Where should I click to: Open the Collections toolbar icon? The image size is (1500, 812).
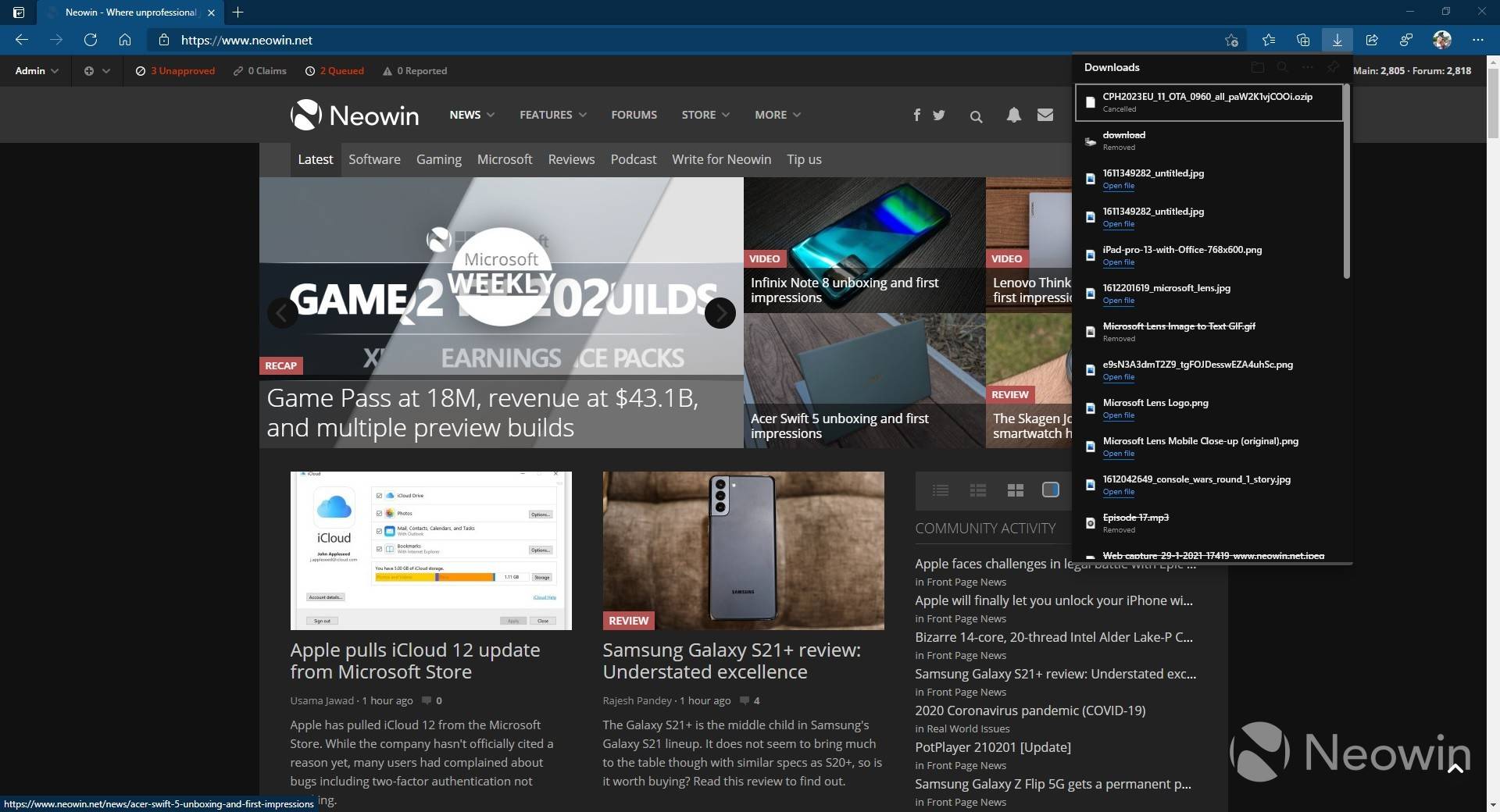tap(1303, 40)
